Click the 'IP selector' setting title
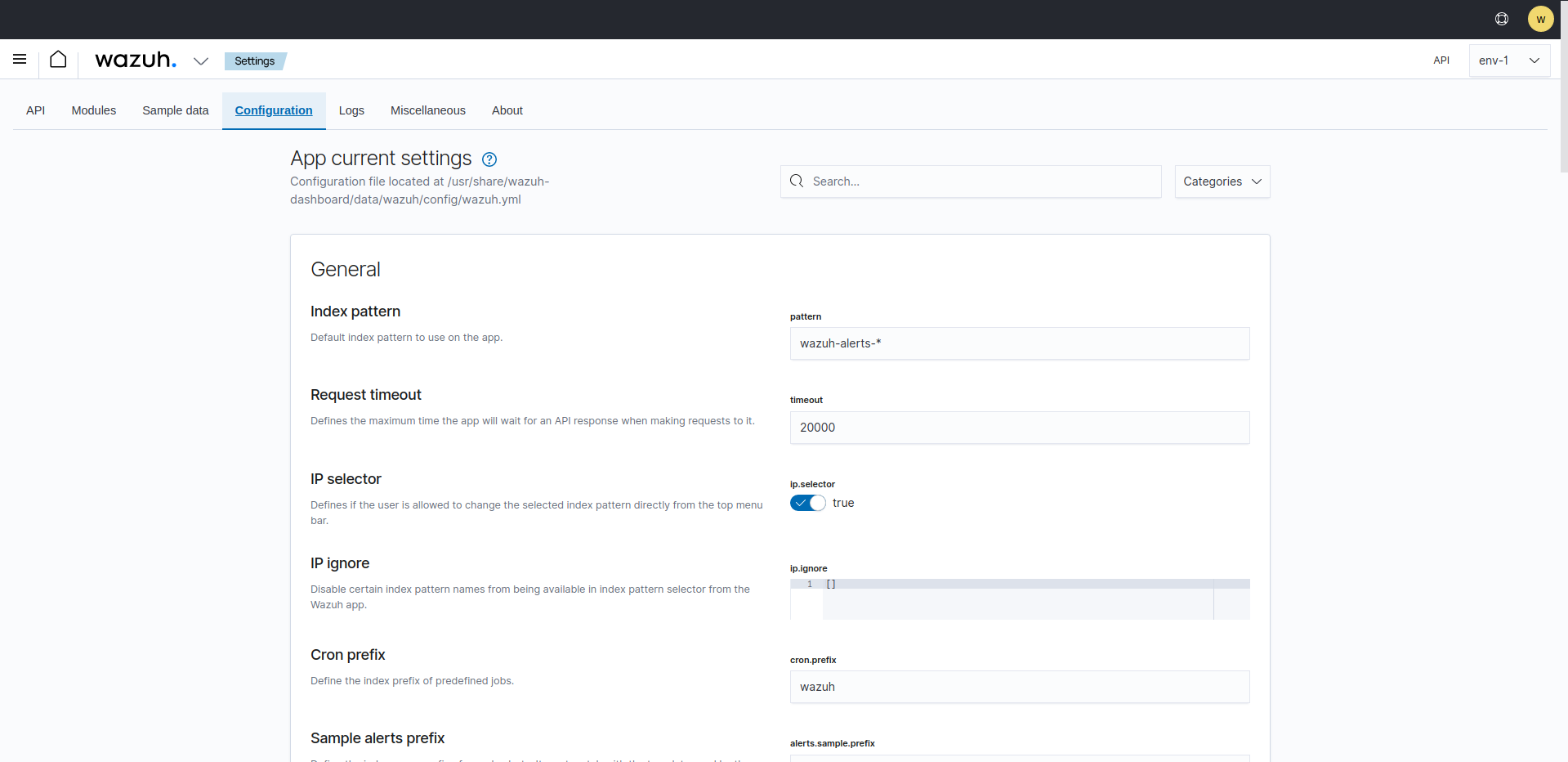Image resolution: width=1568 pixels, height=762 pixels. 346,479
